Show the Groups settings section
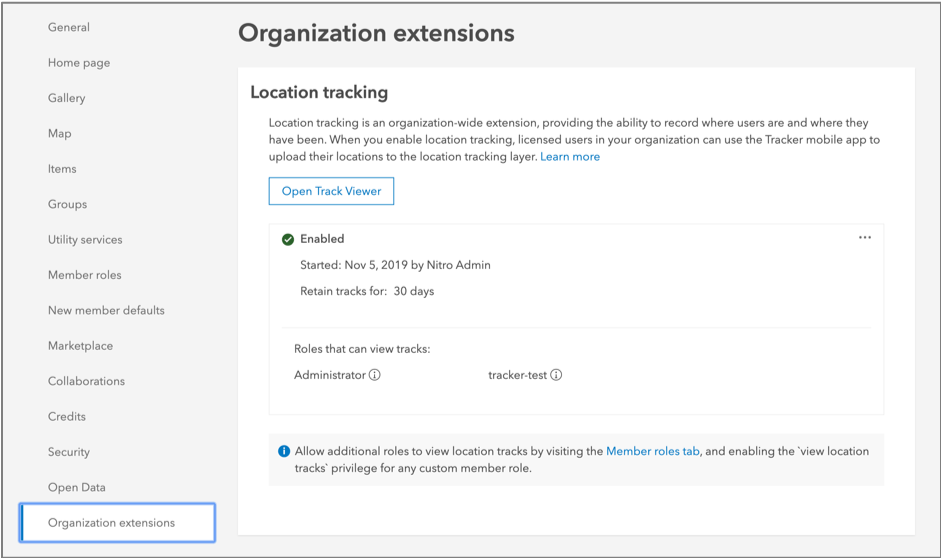Screen dimensions: 941x558 click(67, 205)
